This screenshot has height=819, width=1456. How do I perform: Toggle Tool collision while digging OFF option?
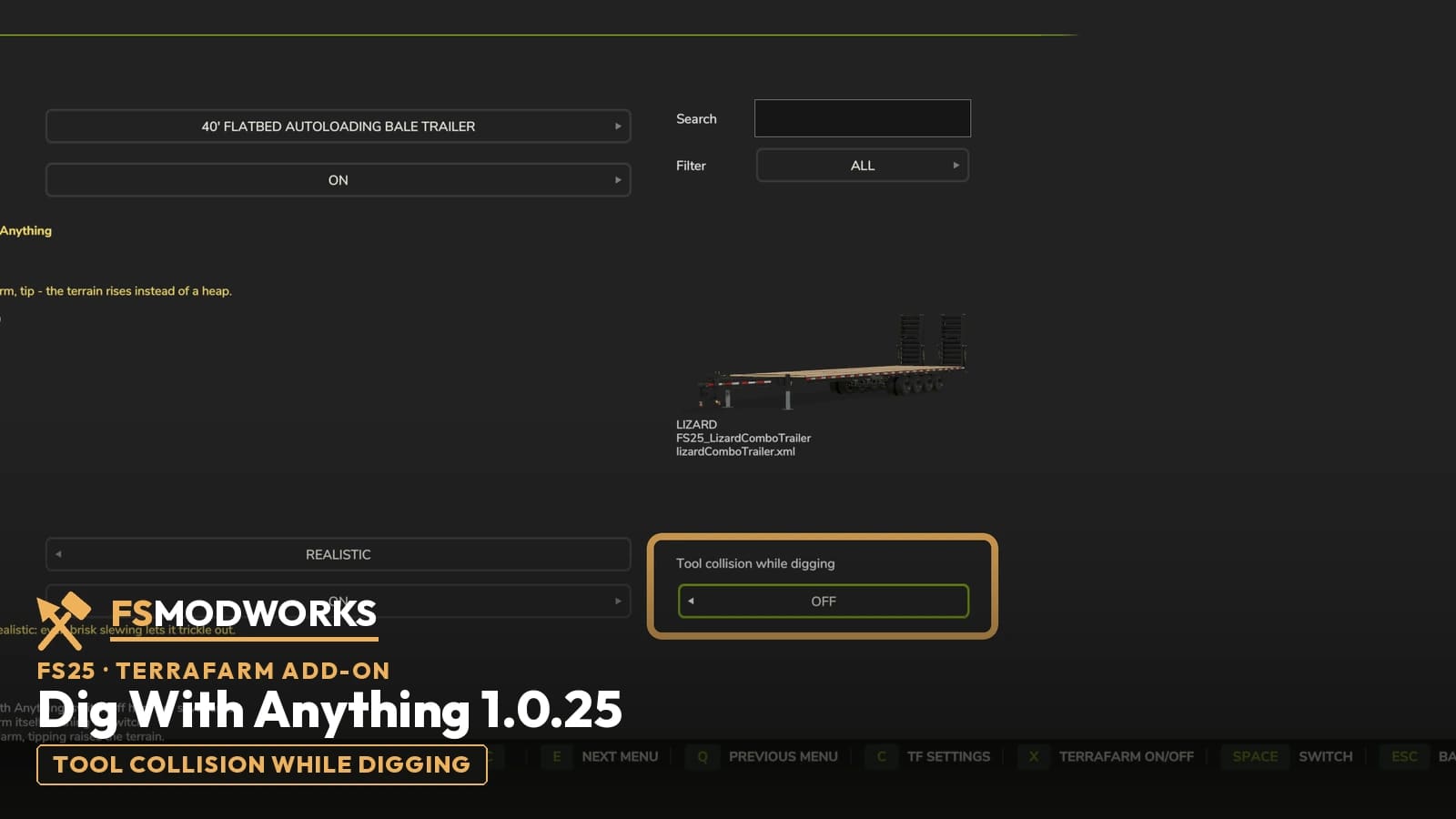tap(823, 602)
